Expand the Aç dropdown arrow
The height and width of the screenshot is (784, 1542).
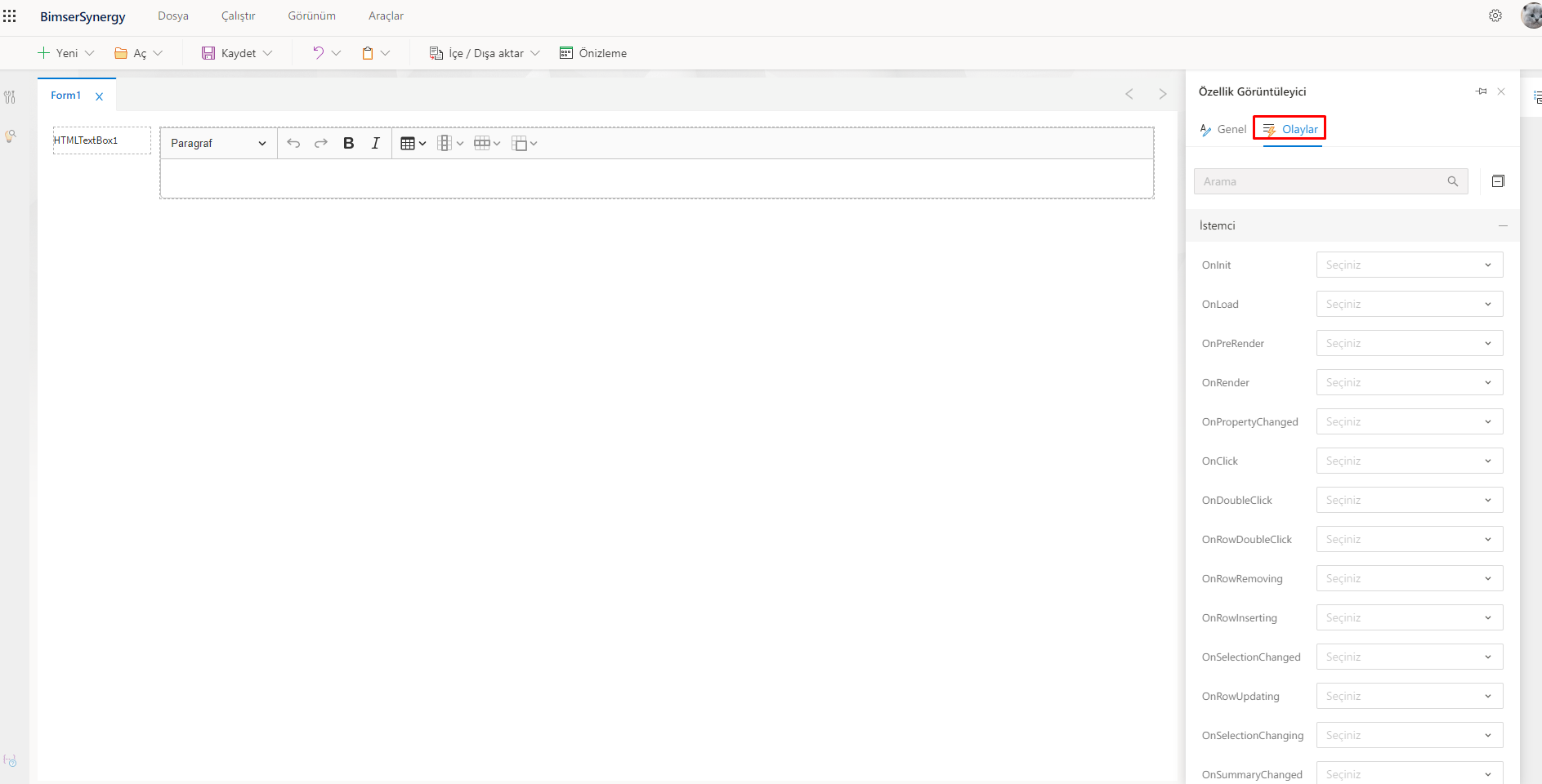[158, 53]
